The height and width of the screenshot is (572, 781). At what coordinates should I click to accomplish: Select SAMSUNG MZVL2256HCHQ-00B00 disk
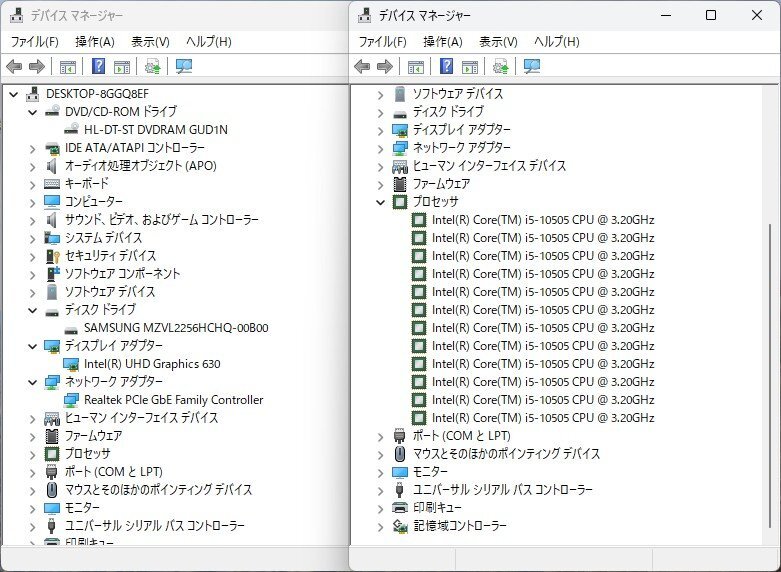pyautogui.click(x=176, y=328)
